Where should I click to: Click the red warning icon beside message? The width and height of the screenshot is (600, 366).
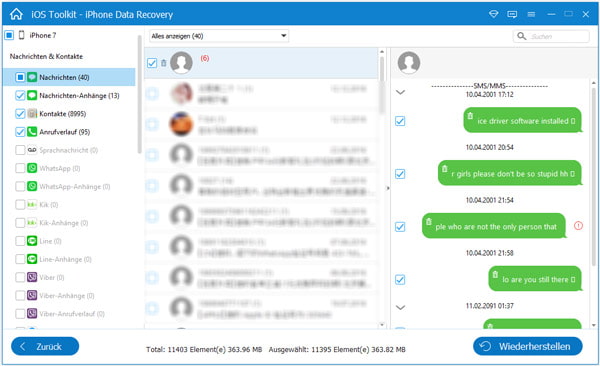(x=578, y=226)
